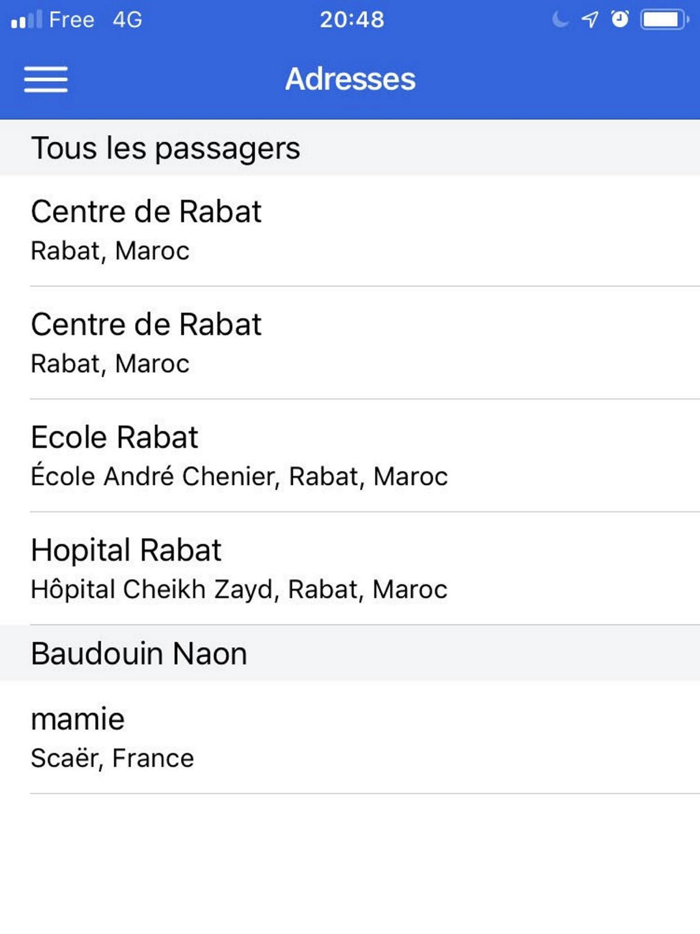This screenshot has width=700, height=934.
Task: Tap the location services arrow icon
Action: (590, 20)
